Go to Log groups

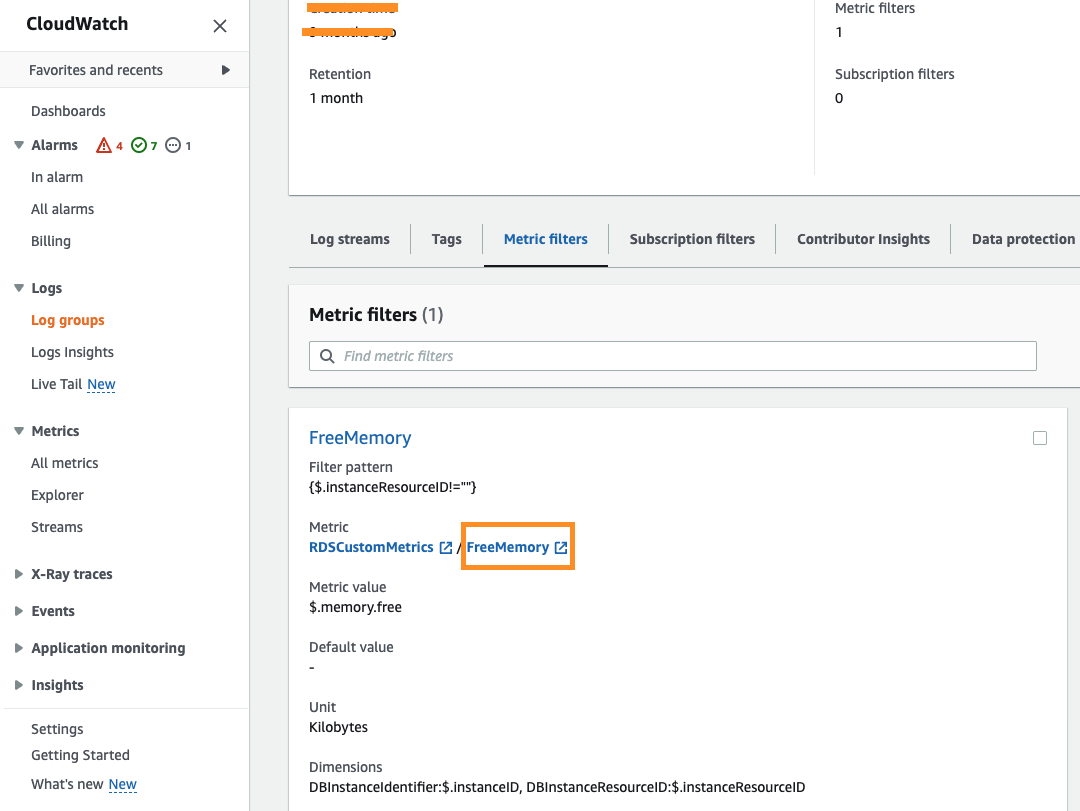click(68, 320)
